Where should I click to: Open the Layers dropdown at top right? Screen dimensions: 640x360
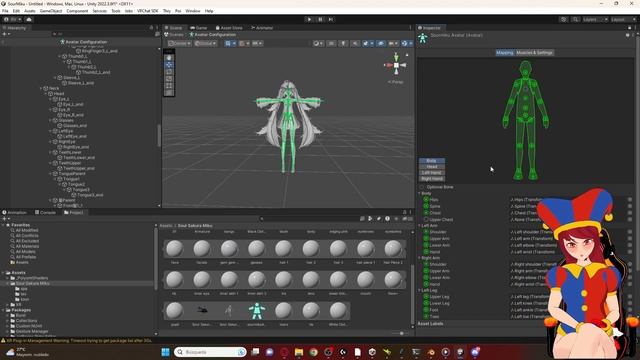click(595, 19)
